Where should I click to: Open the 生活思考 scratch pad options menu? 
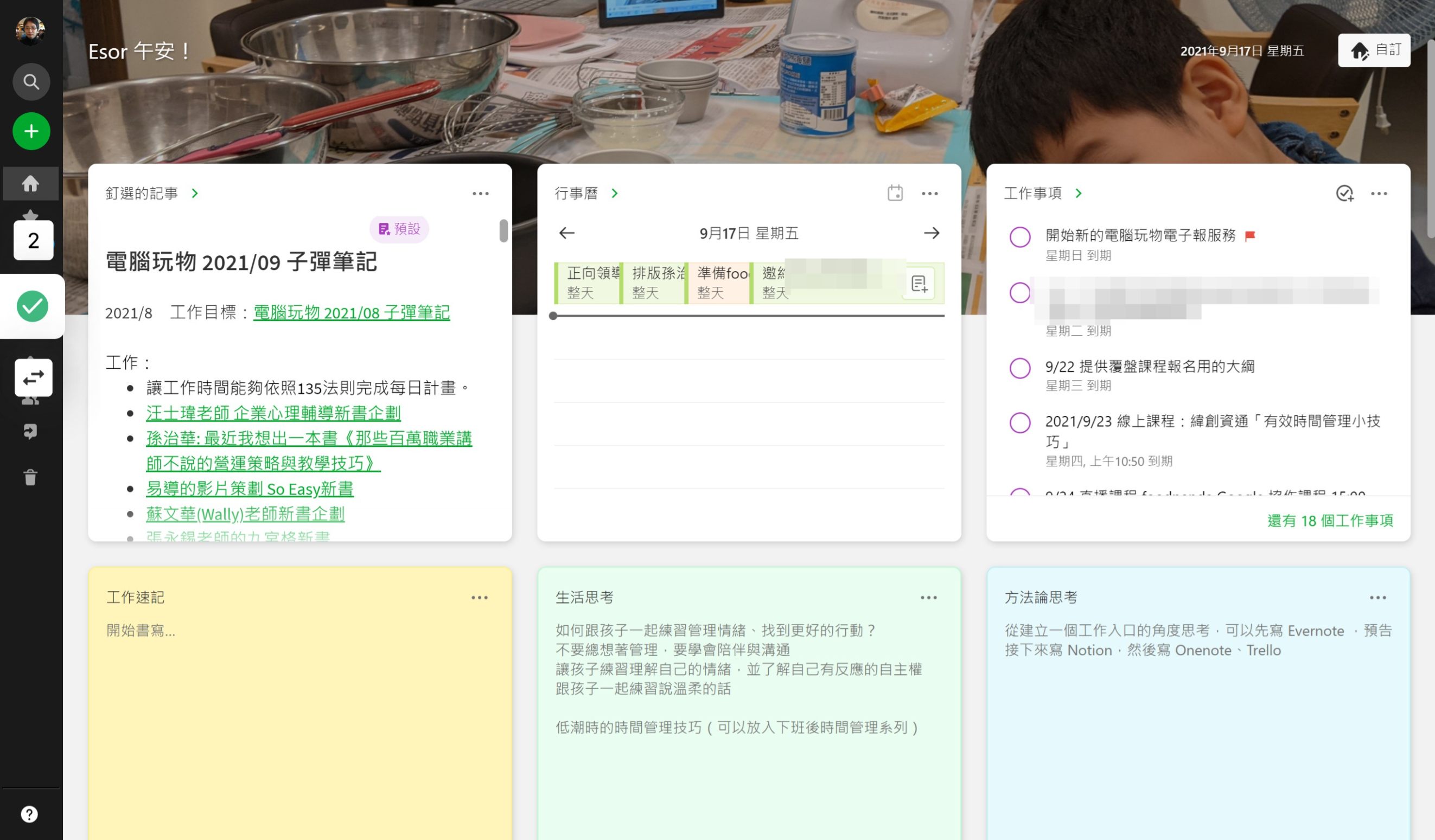pos(929,598)
